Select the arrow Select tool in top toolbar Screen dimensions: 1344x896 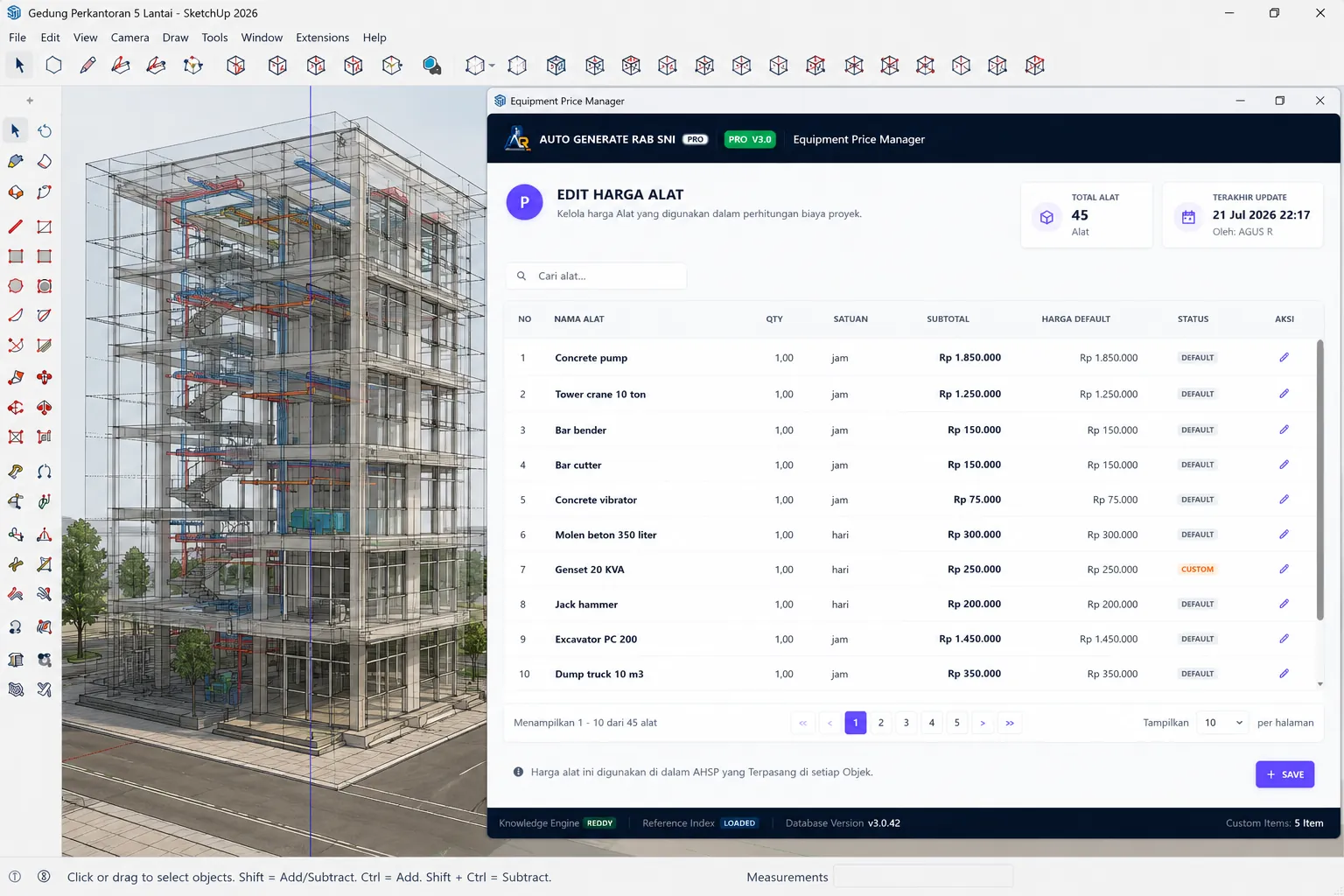19,65
